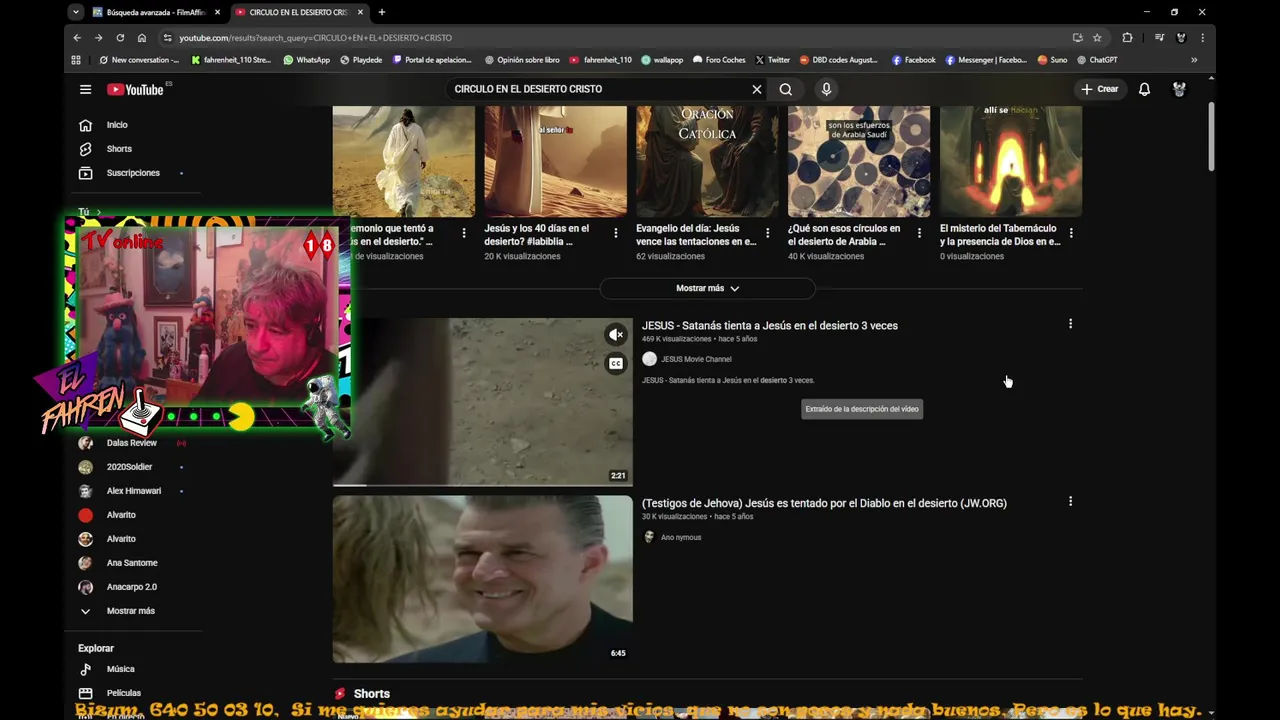Open the bookmarks apps grid icon
The height and width of the screenshot is (720, 1280).
[x=76, y=60]
